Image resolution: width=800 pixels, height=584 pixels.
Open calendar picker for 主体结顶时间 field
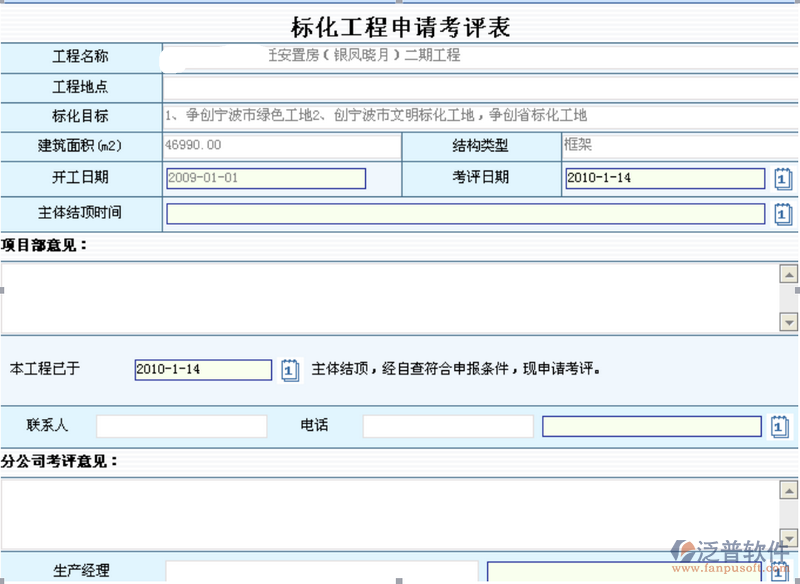coord(783,214)
